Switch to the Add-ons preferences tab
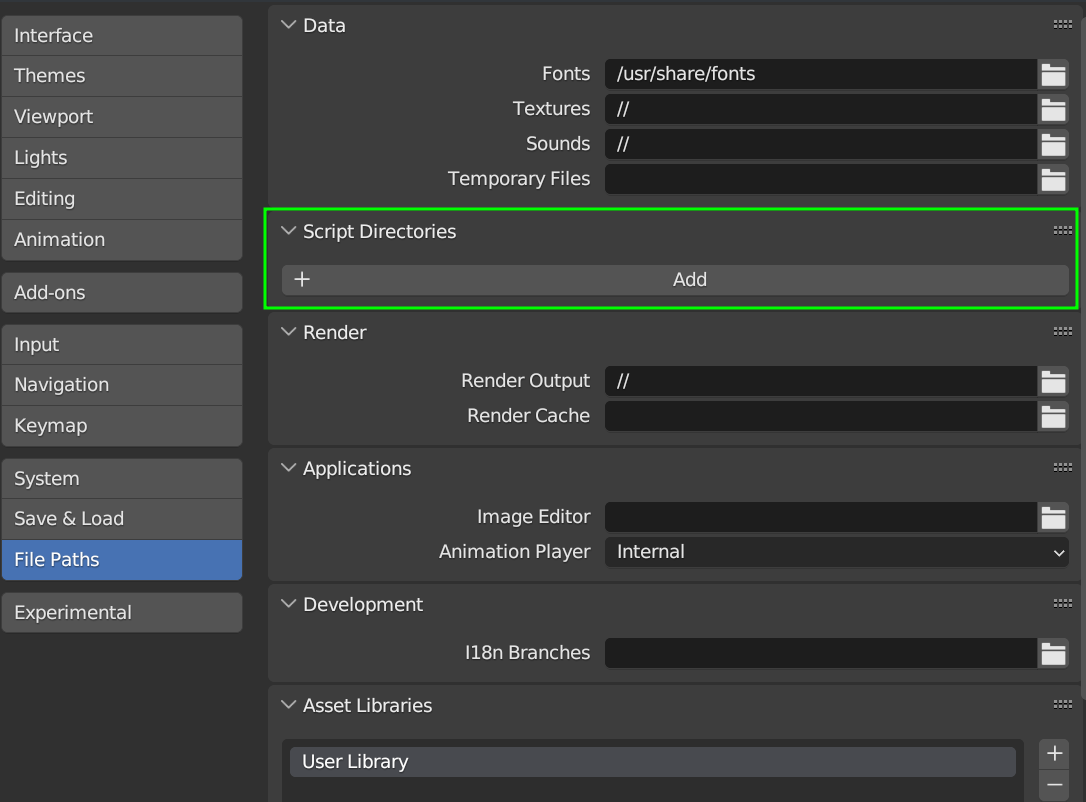 122,293
